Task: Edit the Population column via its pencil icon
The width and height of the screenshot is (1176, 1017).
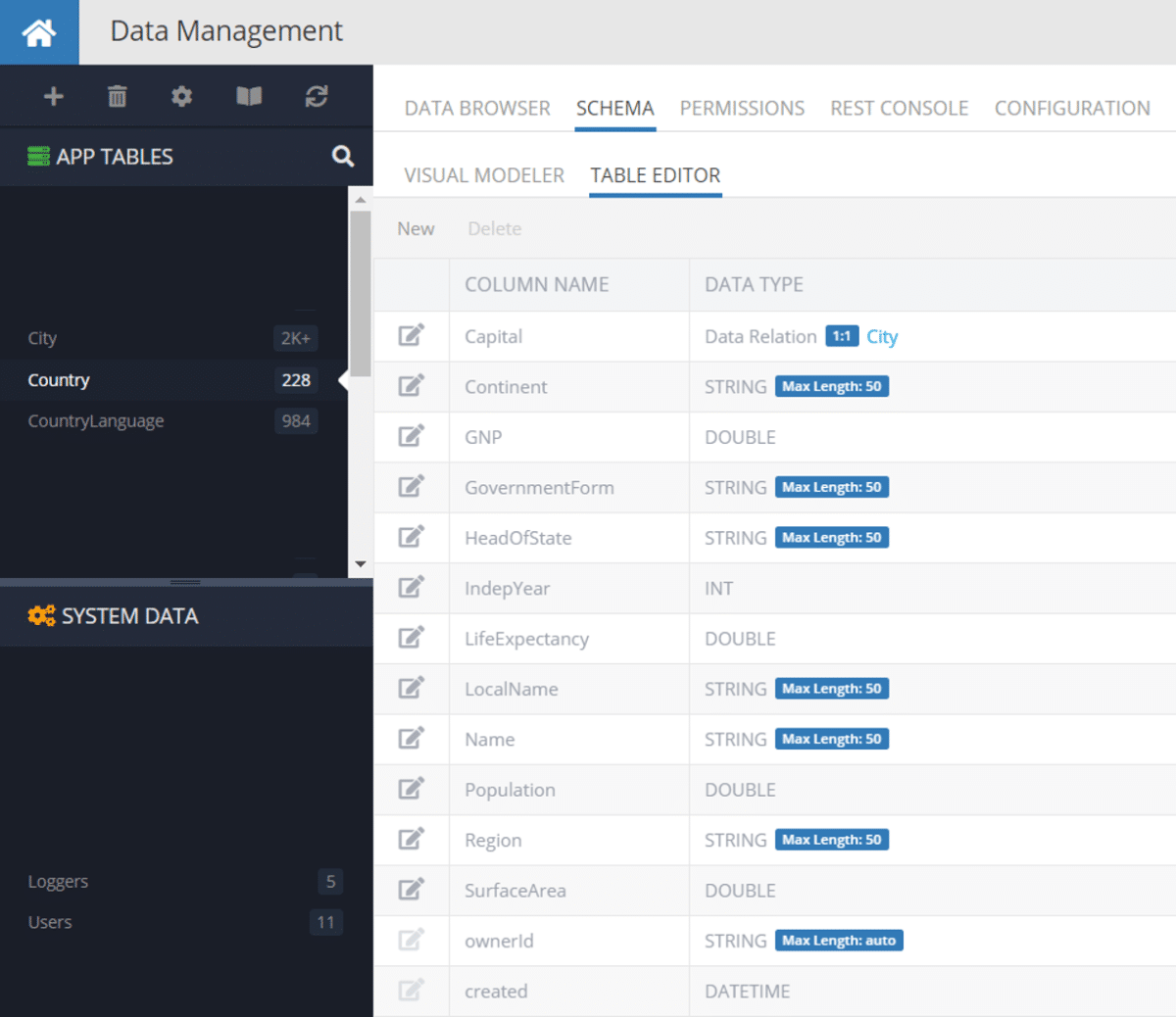Action: pos(411,790)
